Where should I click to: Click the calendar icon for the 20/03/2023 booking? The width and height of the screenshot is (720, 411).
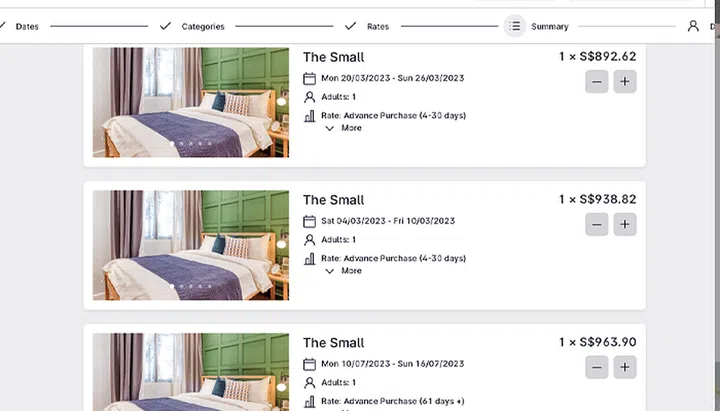point(309,78)
